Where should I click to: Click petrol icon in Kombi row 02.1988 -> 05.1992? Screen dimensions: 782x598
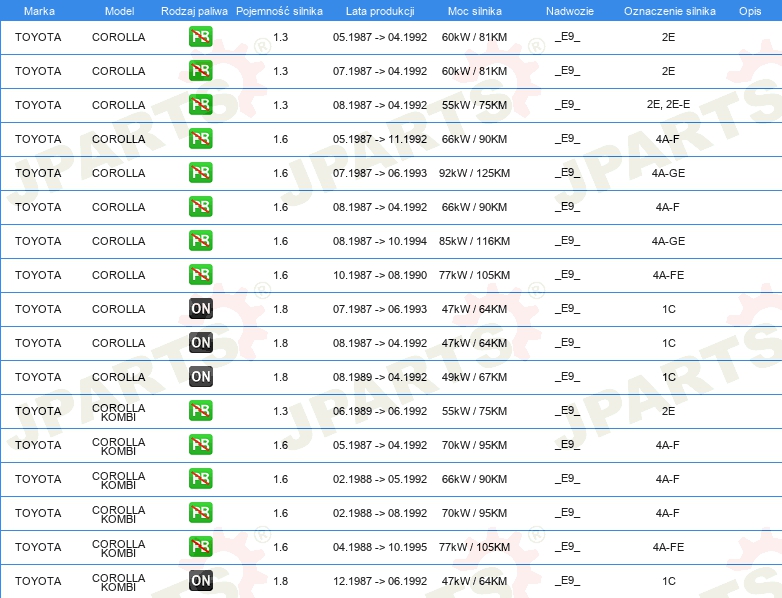[x=200, y=479]
